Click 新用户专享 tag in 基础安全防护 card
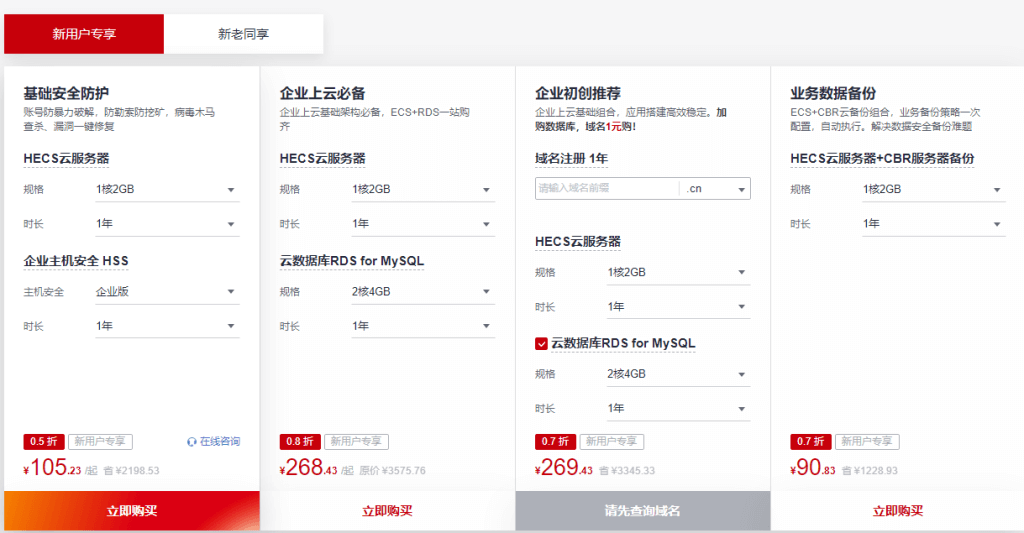Viewport: 1024px width, 533px height. pyautogui.click(x=100, y=442)
